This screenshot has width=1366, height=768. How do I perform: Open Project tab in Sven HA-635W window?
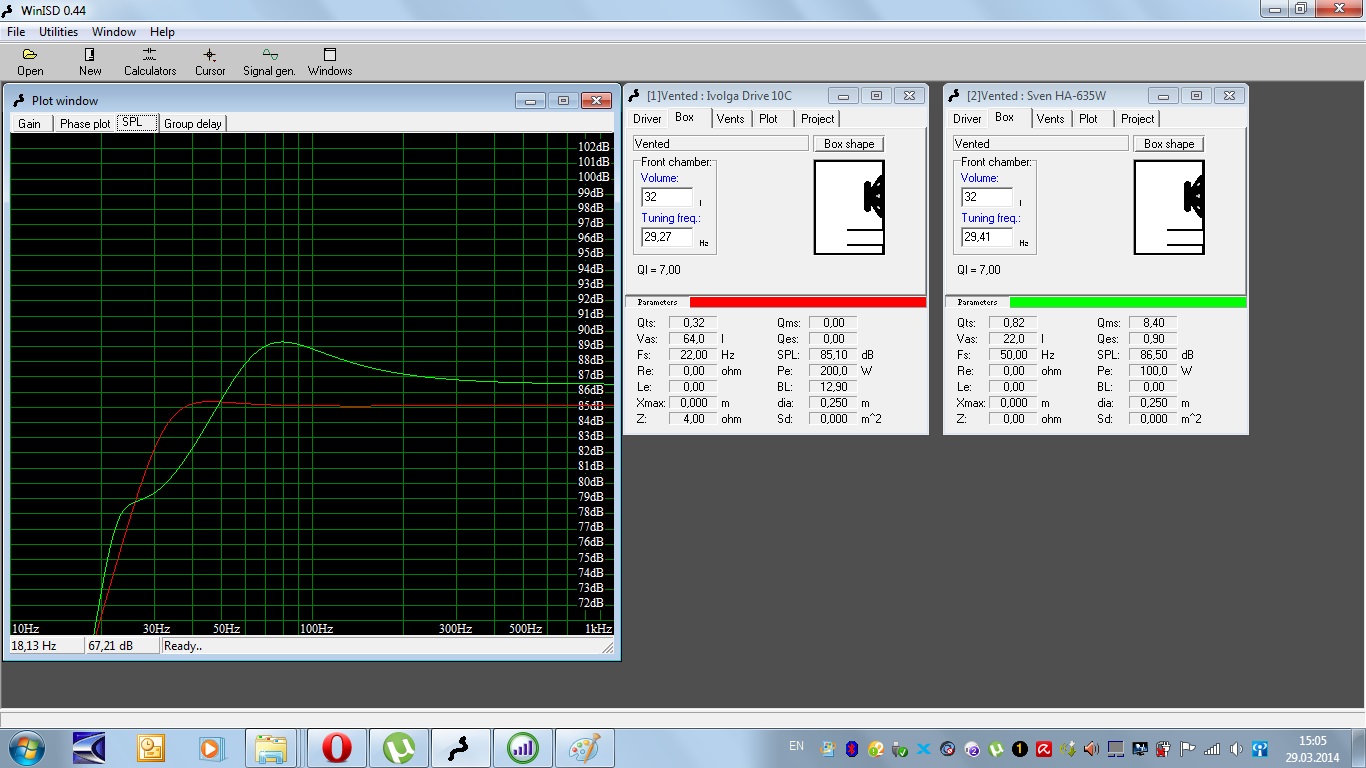click(x=1137, y=119)
